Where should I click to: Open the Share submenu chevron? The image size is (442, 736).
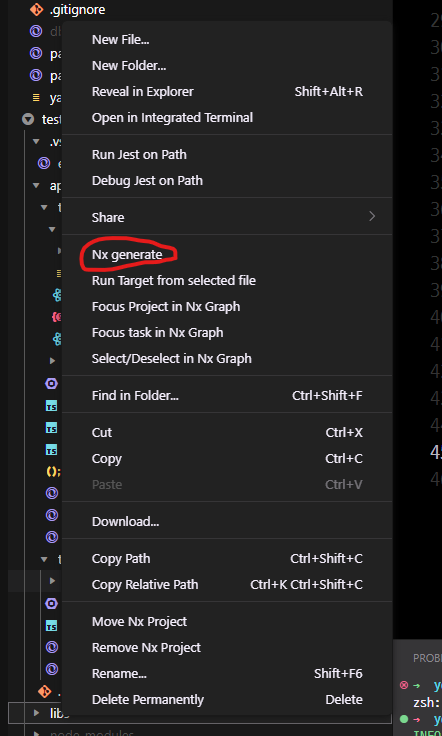372,216
